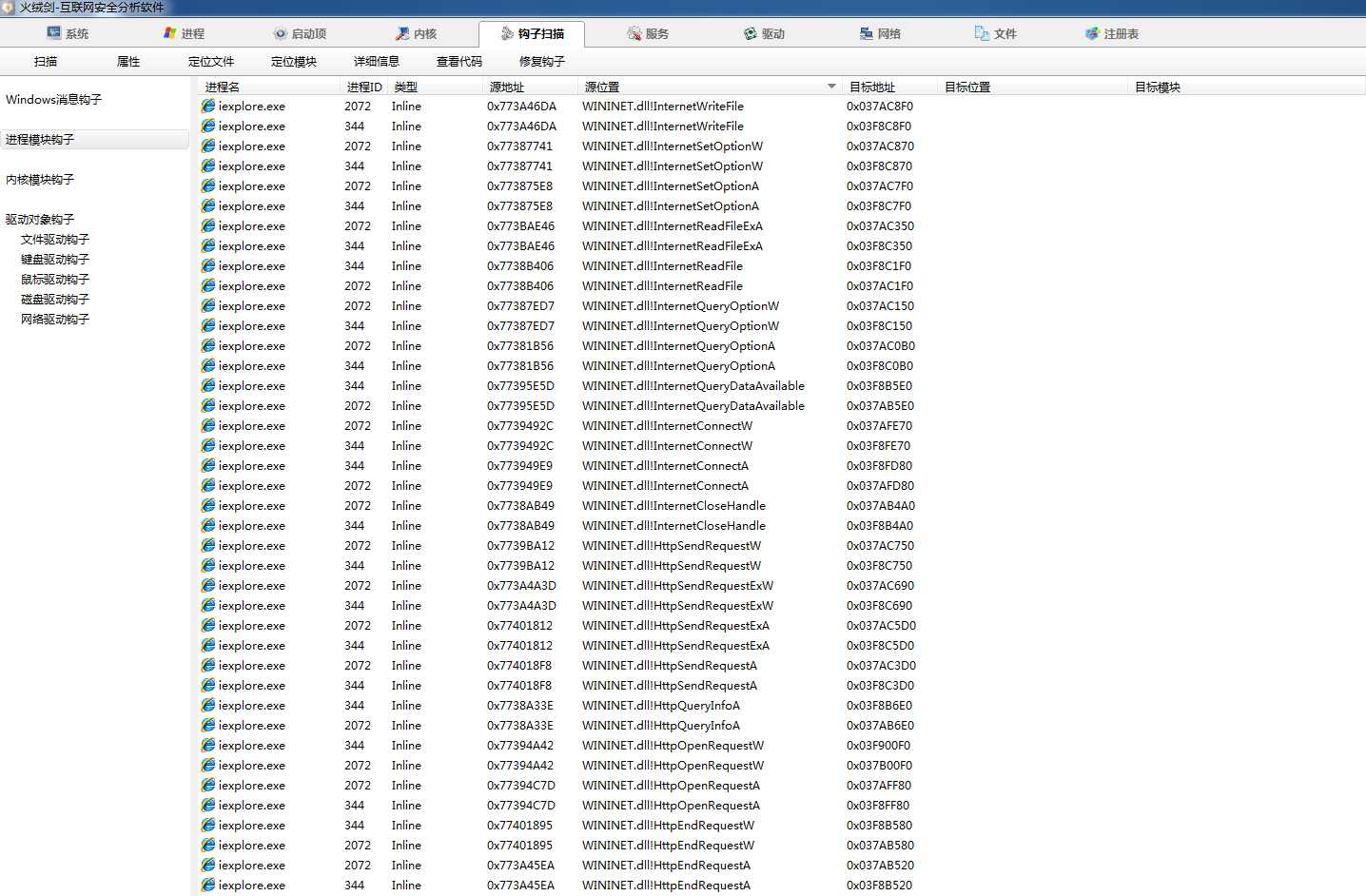Sort the list by 目标地址 column header
Screen dimensions: 1366x896
click(872, 87)
